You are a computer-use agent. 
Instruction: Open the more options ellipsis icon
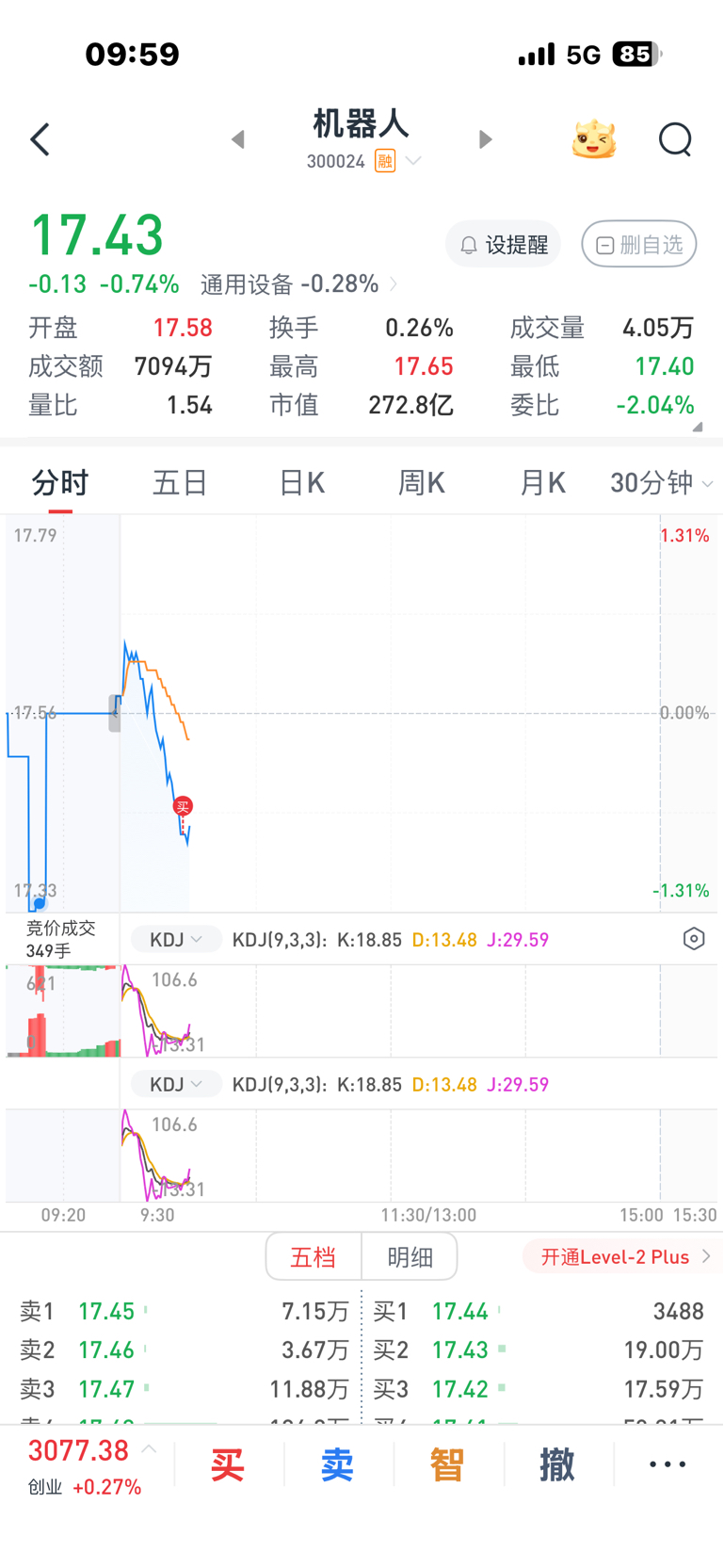tap(668, 1464)
